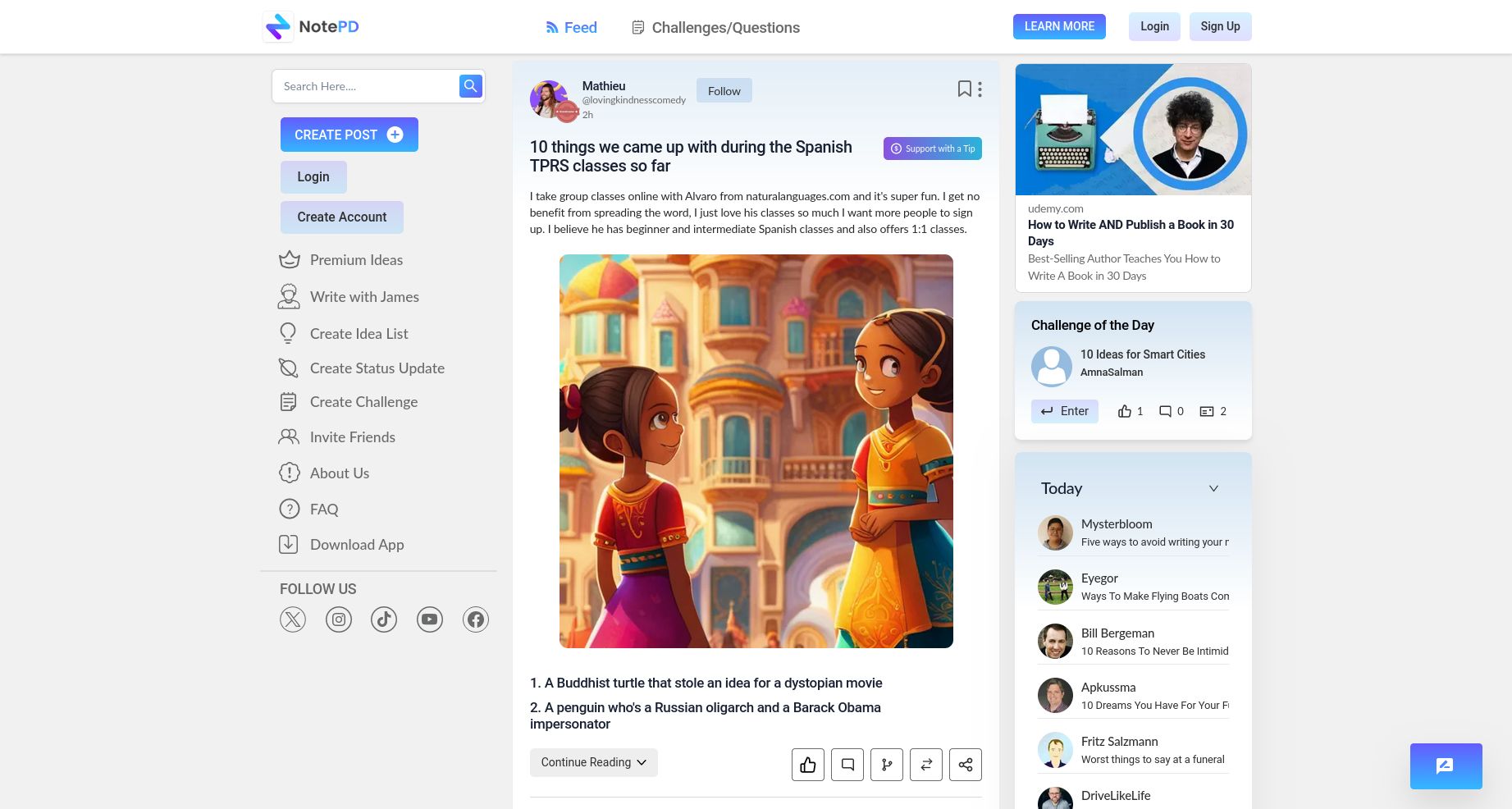Open the chat widget in bottom right corner
This screenshot has width=1512, height=809.
1446,766
